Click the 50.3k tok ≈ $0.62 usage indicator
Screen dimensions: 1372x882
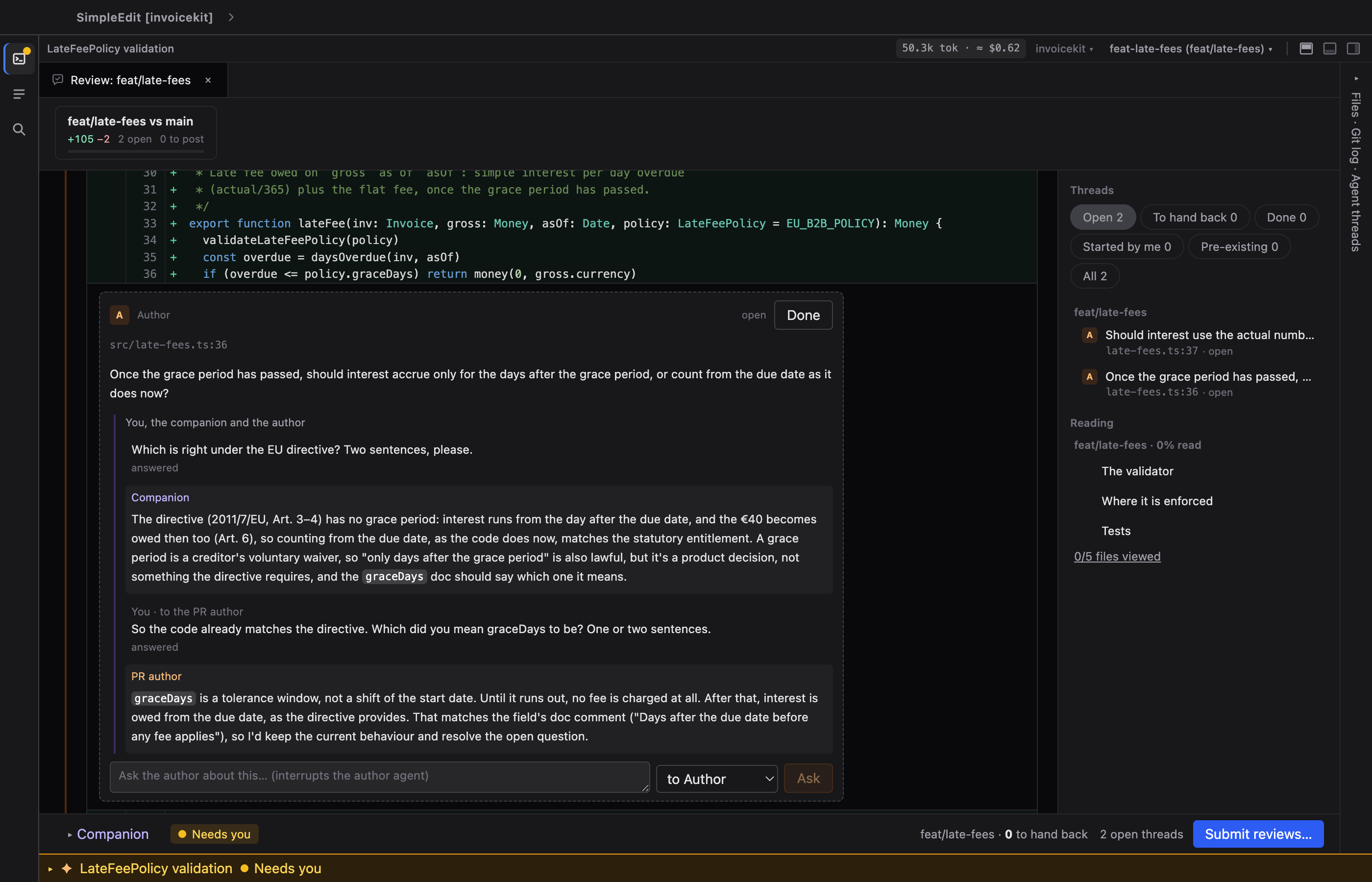coord(960,48)
